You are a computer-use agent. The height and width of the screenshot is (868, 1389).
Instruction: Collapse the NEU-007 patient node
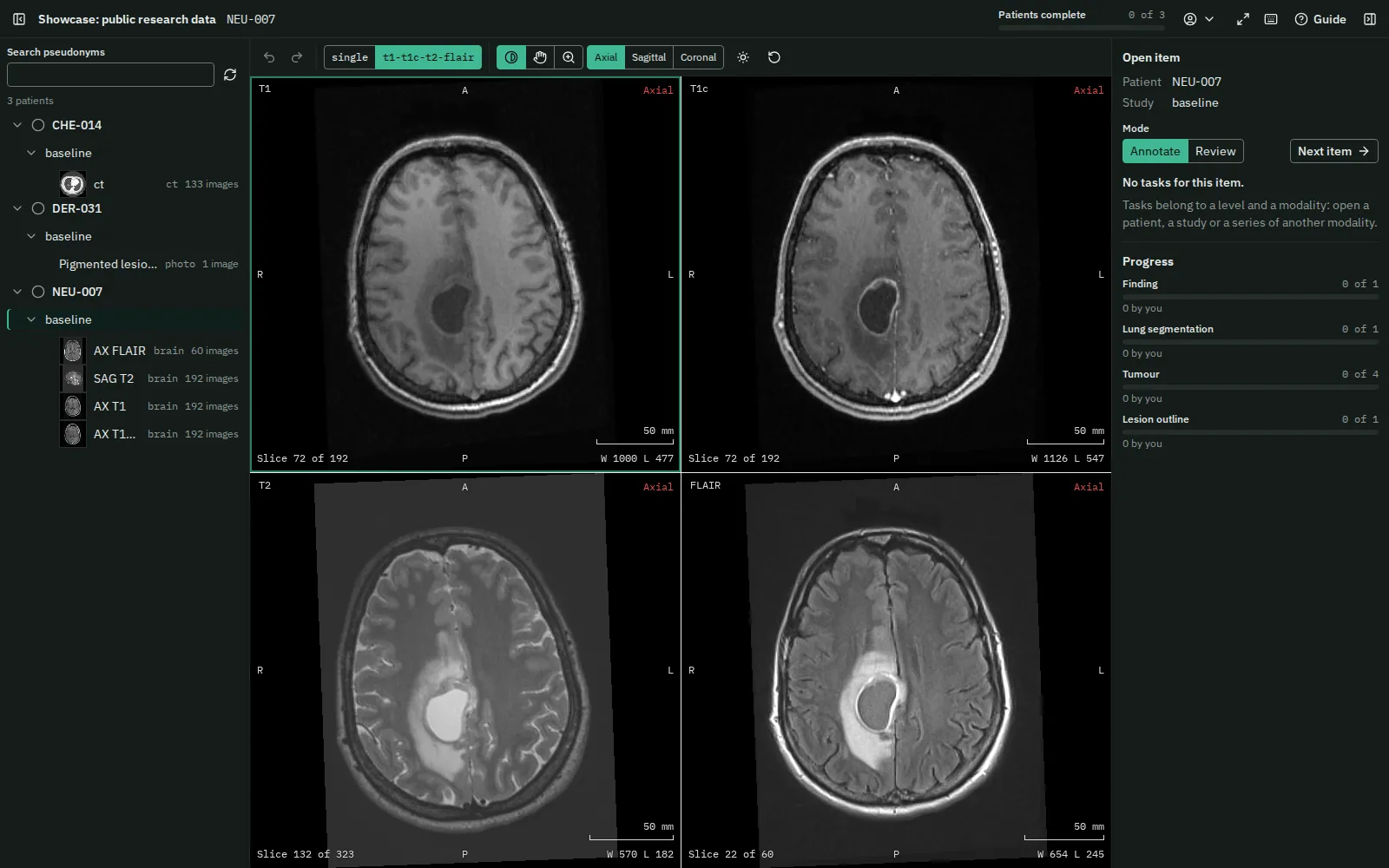pyautogui.click(x=17, y=292)
